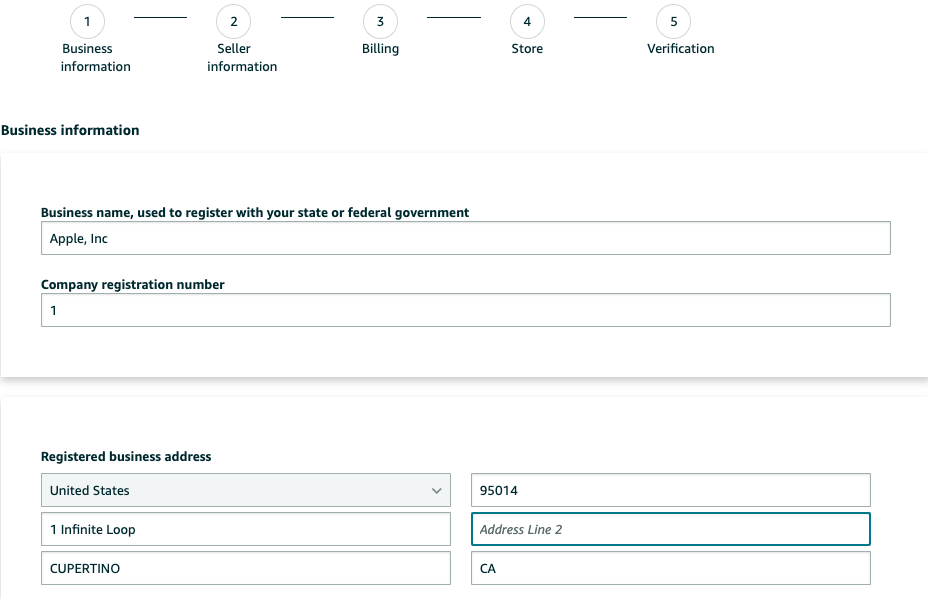
Task: Click the Business name field label text
Action: click(255, 212)
